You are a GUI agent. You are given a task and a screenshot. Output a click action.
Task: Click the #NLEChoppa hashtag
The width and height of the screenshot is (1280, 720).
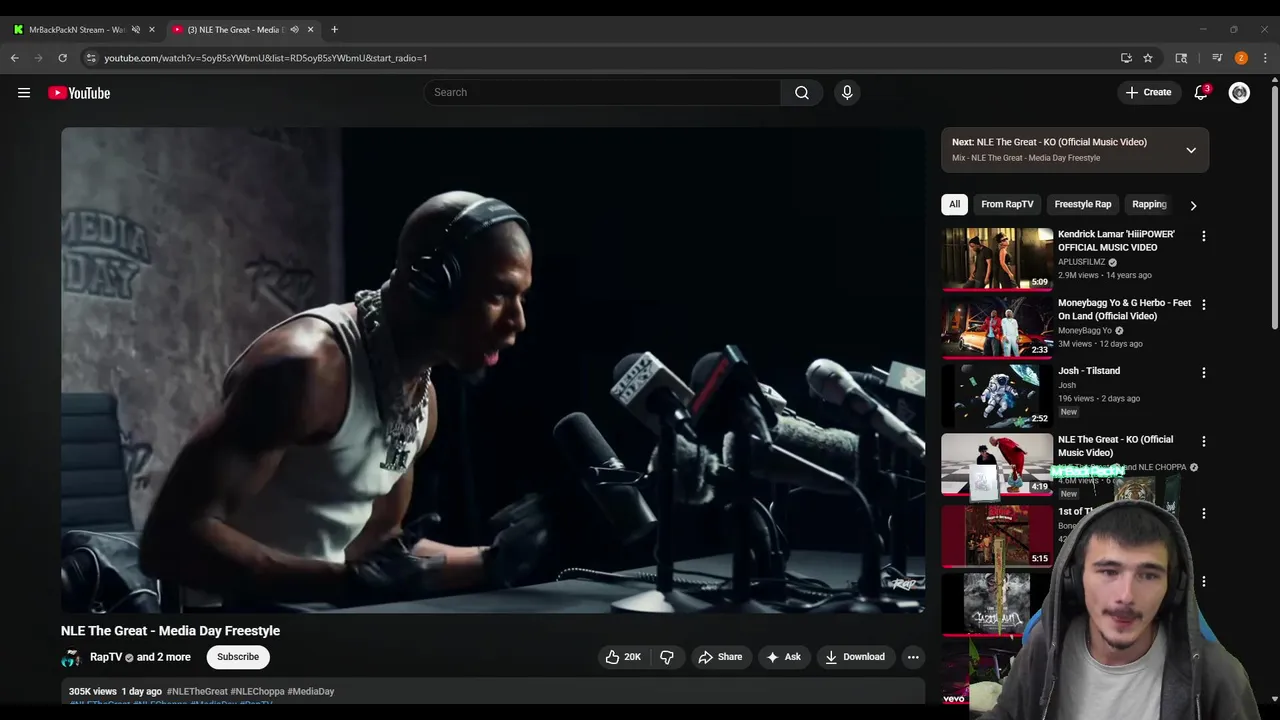(x=257, y=691)
